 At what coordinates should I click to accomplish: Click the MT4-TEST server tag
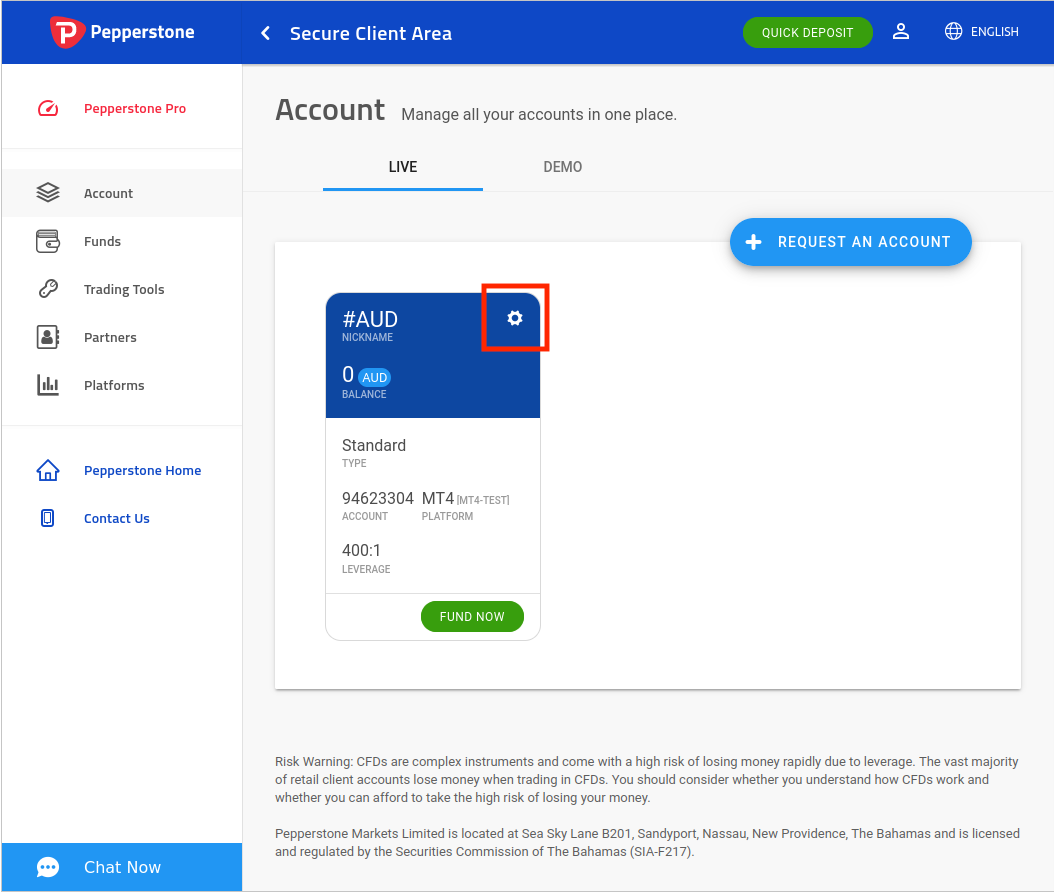click(483, 500)
